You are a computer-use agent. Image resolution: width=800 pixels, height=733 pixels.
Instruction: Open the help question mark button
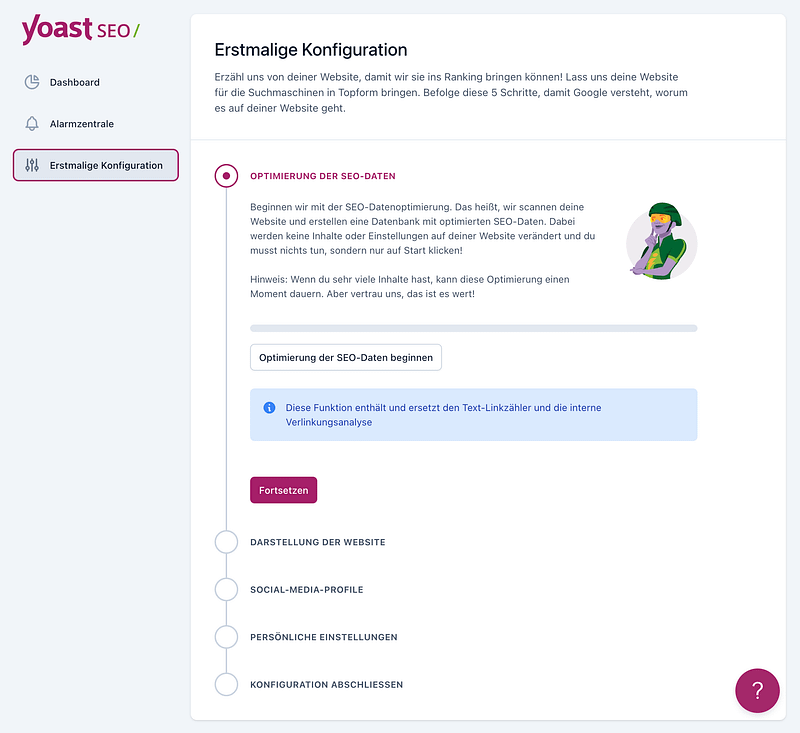[757, 690]
